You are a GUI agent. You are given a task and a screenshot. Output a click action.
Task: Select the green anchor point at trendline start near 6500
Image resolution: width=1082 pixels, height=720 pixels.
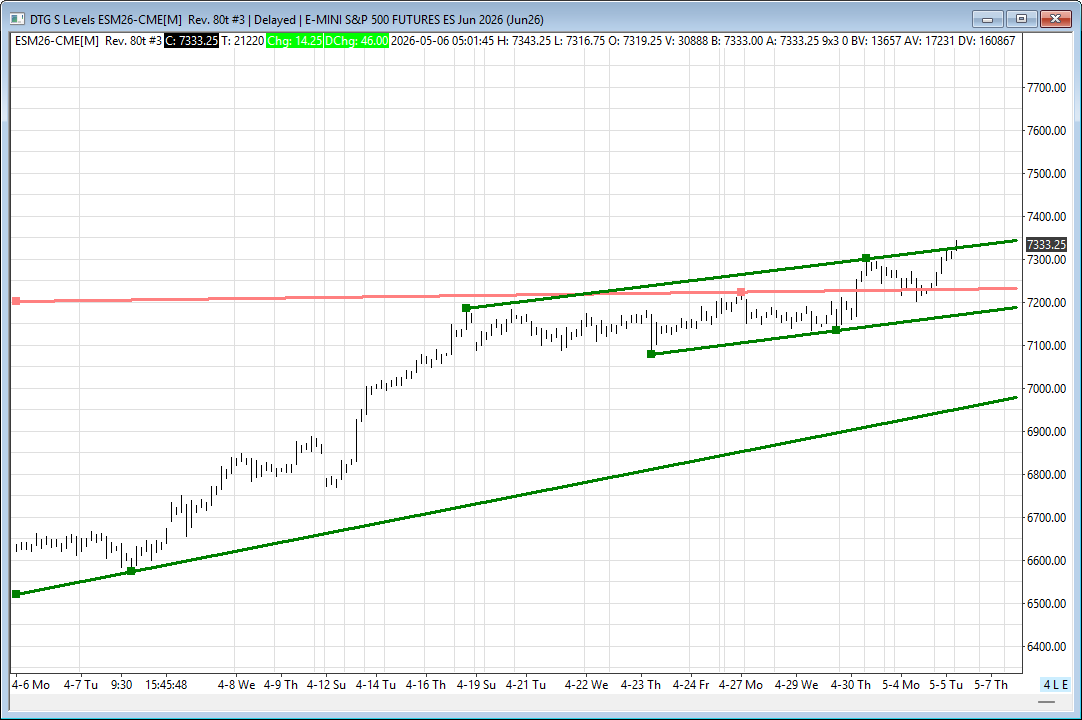point(17,594)
